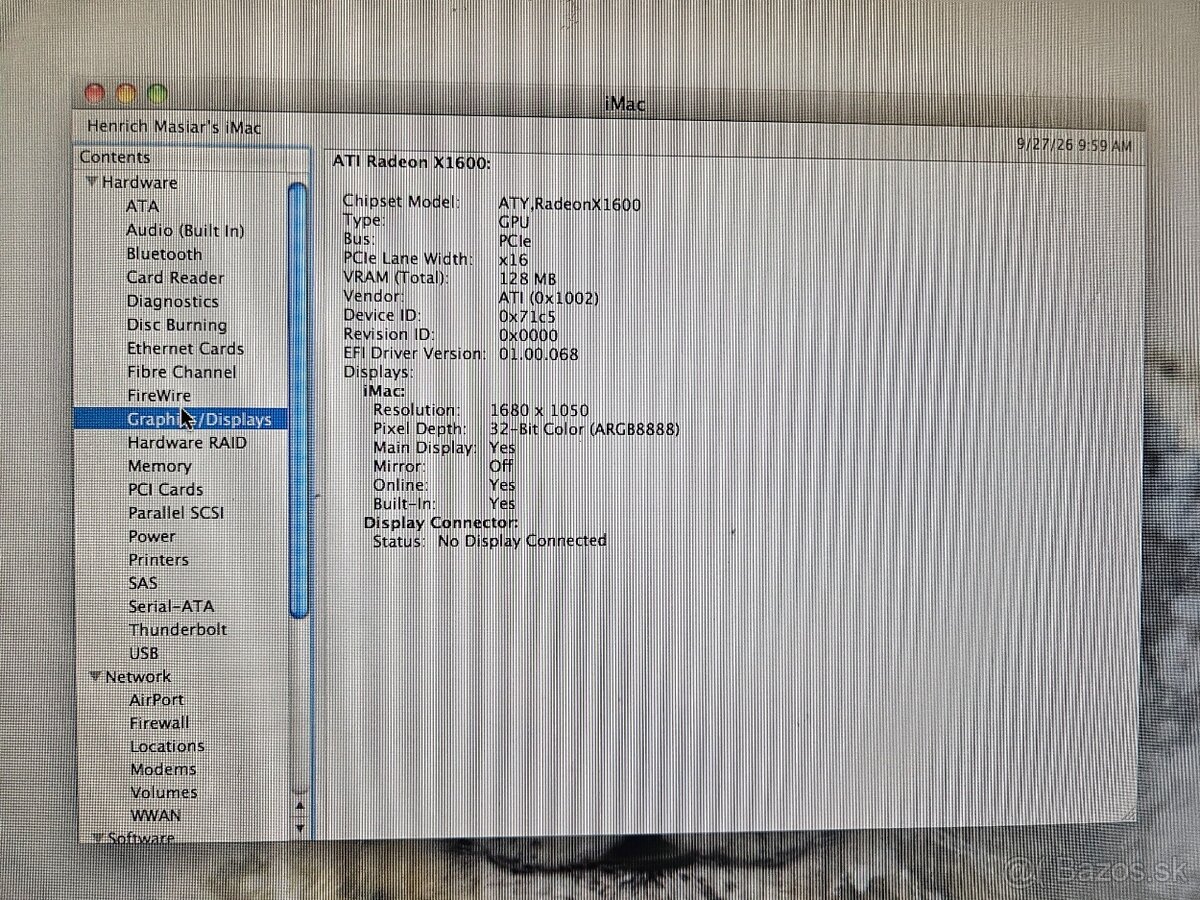The width and height of the screenshot is (1200, 900).
Task: Select SAS entry in sidebar
Action: 142,583
